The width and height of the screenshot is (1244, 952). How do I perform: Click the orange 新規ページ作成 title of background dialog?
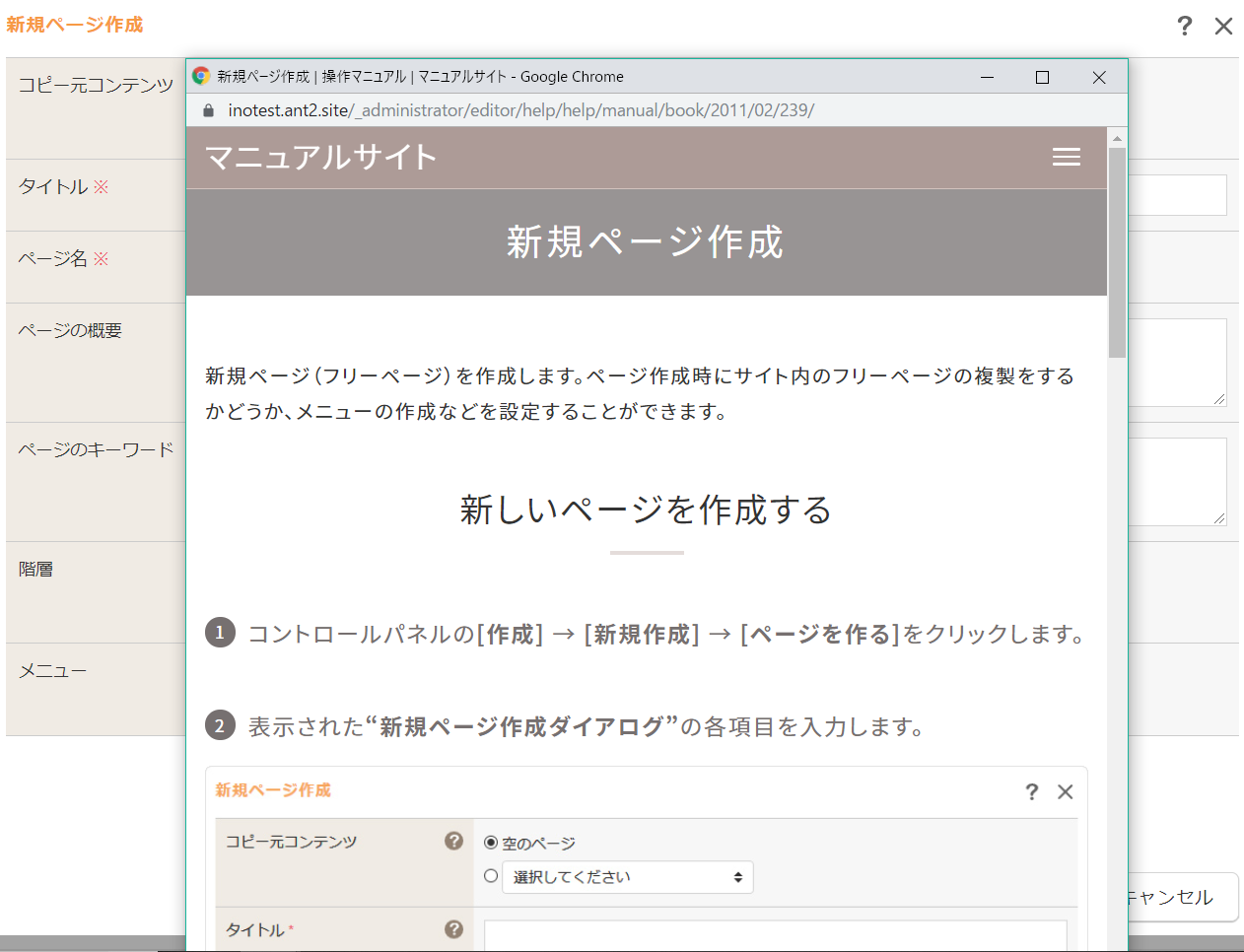75,25
